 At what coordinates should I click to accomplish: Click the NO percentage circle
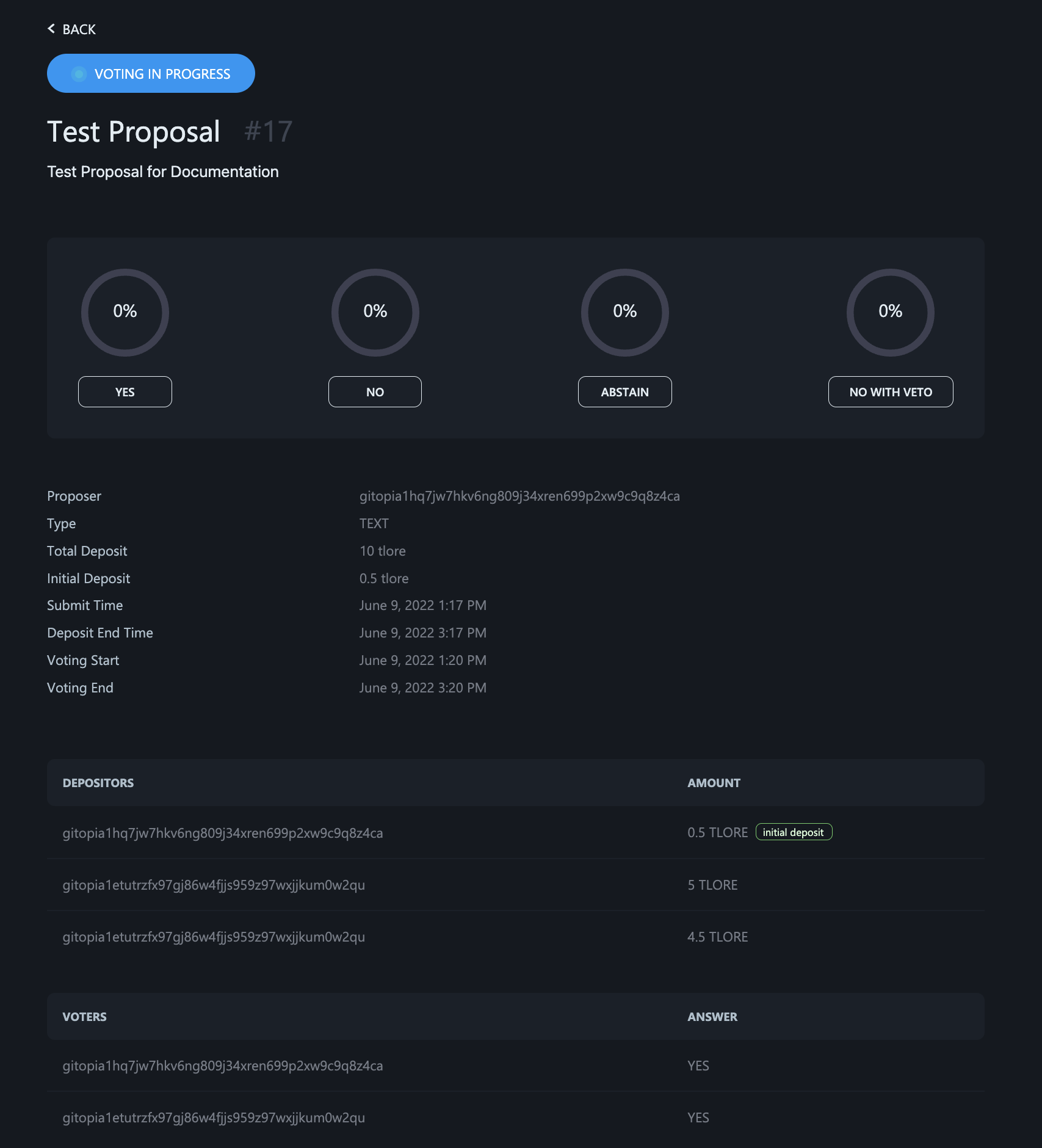click(375, 312)
